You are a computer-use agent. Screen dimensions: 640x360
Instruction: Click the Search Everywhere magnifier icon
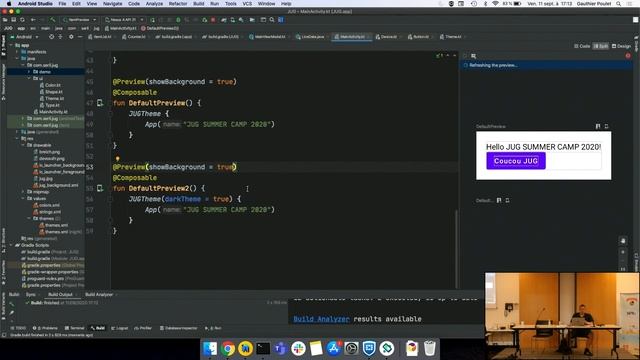tap(272, 20)
